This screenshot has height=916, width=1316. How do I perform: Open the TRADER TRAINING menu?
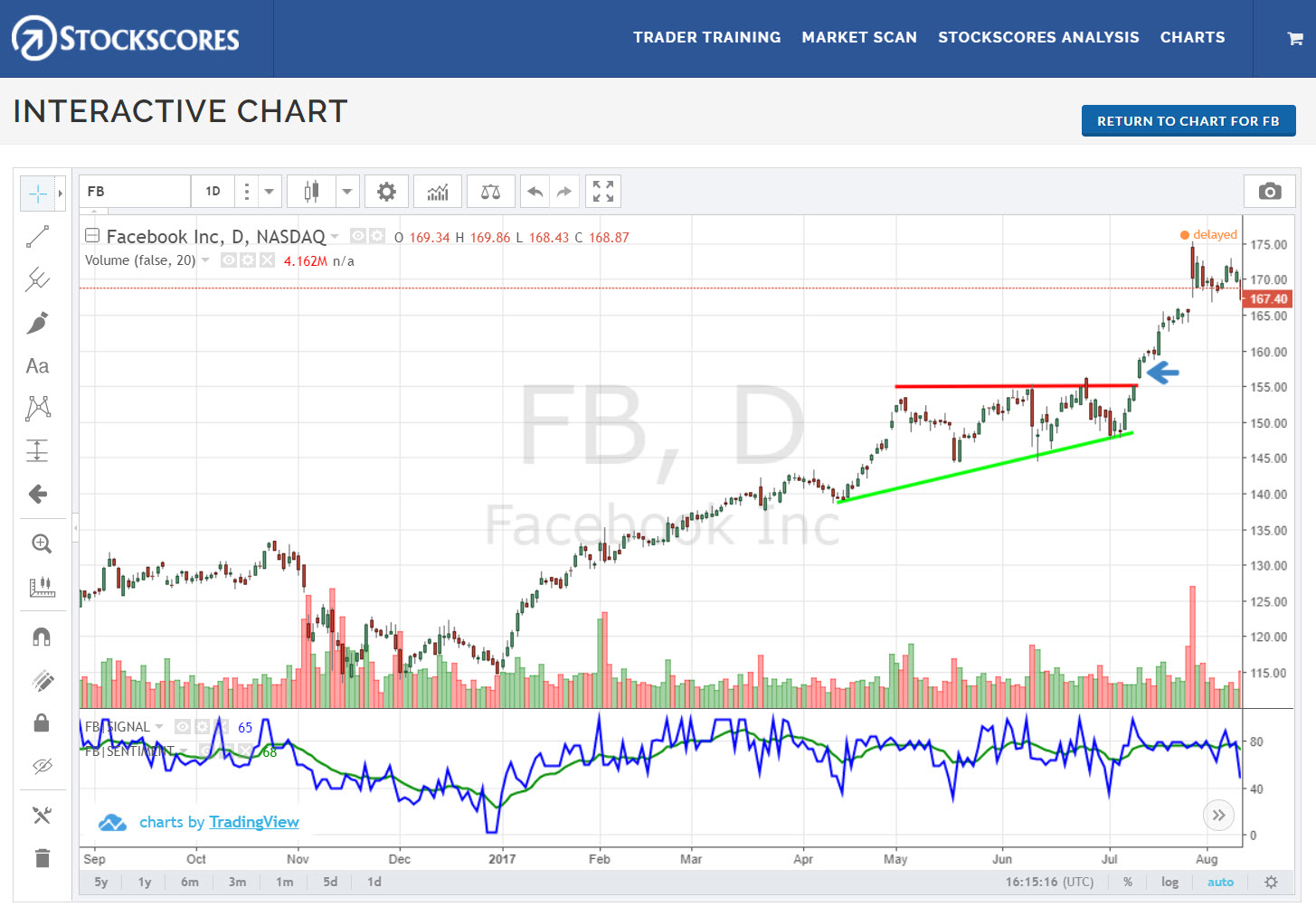707,37
